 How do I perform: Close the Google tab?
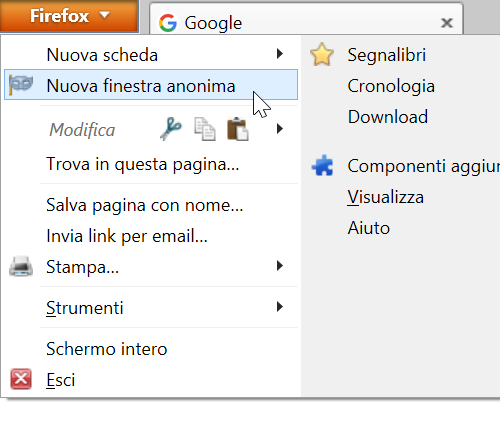(x=447, y=23)
